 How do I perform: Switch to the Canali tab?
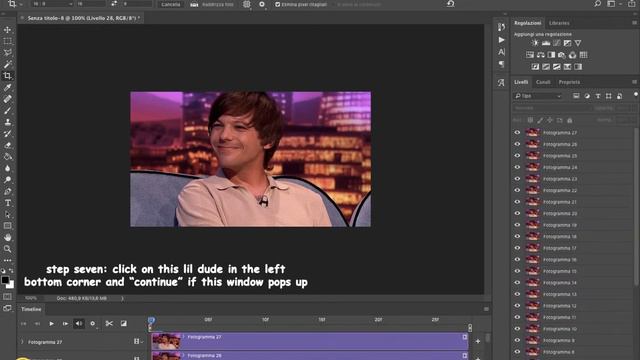pos(543,82)
